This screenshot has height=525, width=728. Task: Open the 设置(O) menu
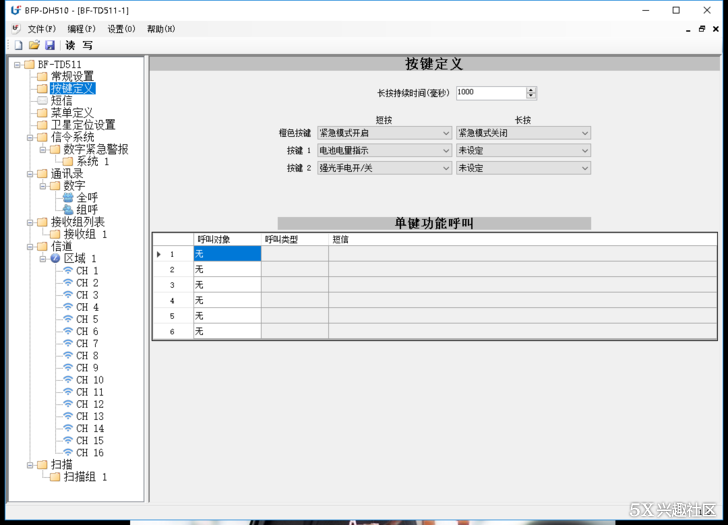[121, 29]
